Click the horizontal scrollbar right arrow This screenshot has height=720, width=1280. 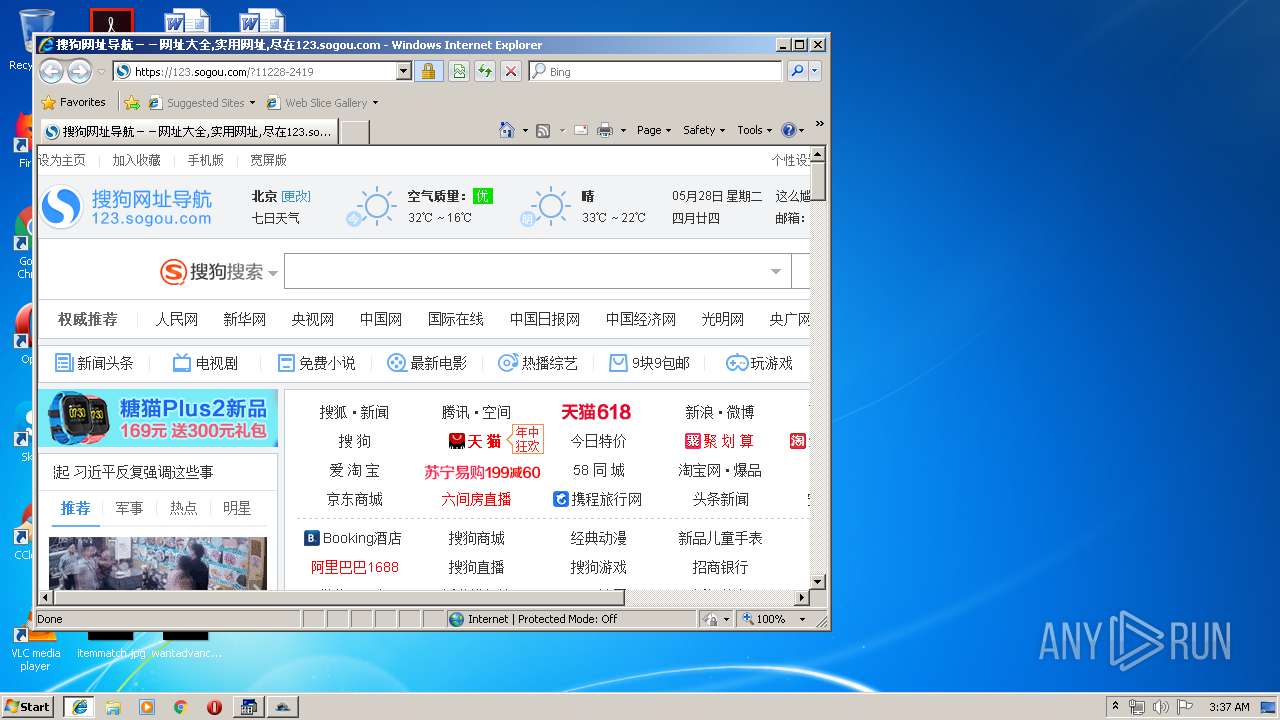801,598
